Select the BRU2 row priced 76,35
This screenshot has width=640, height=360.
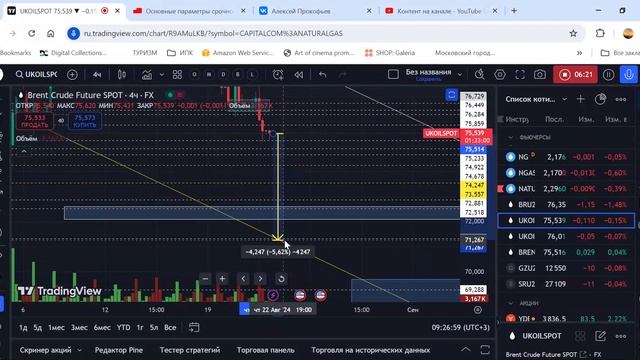(x=567, y=204)
